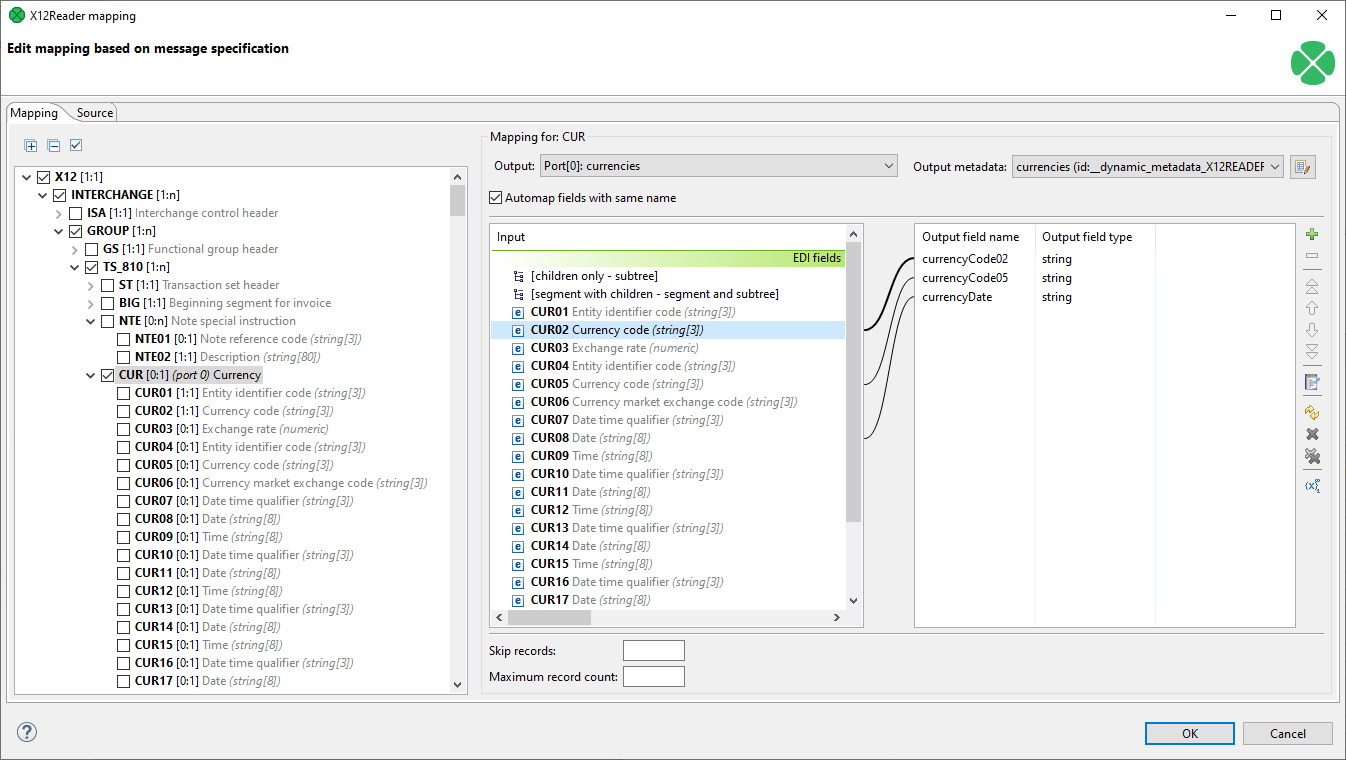Open the output metadata editor icon
This screenshot has width=1346, height=760.
(1302, 165)
